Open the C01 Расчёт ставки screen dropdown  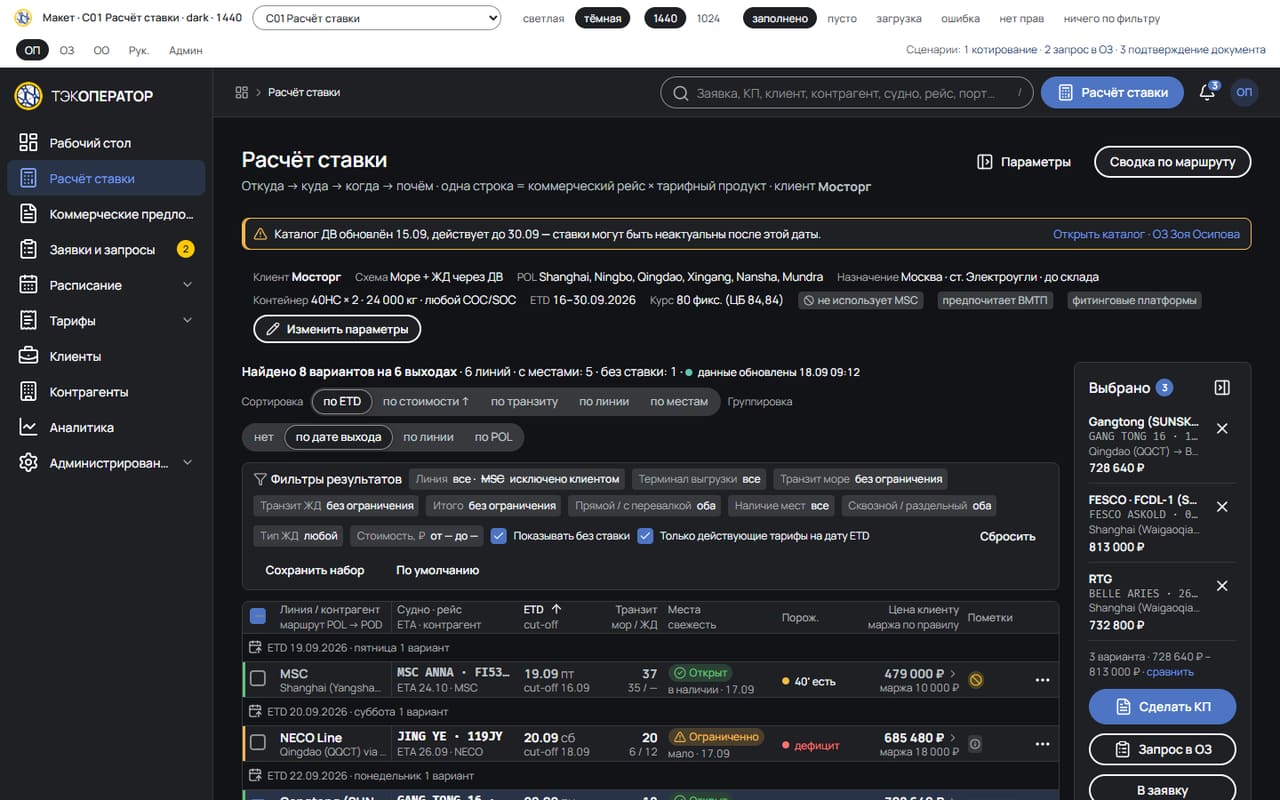click(x=376, y=18)
